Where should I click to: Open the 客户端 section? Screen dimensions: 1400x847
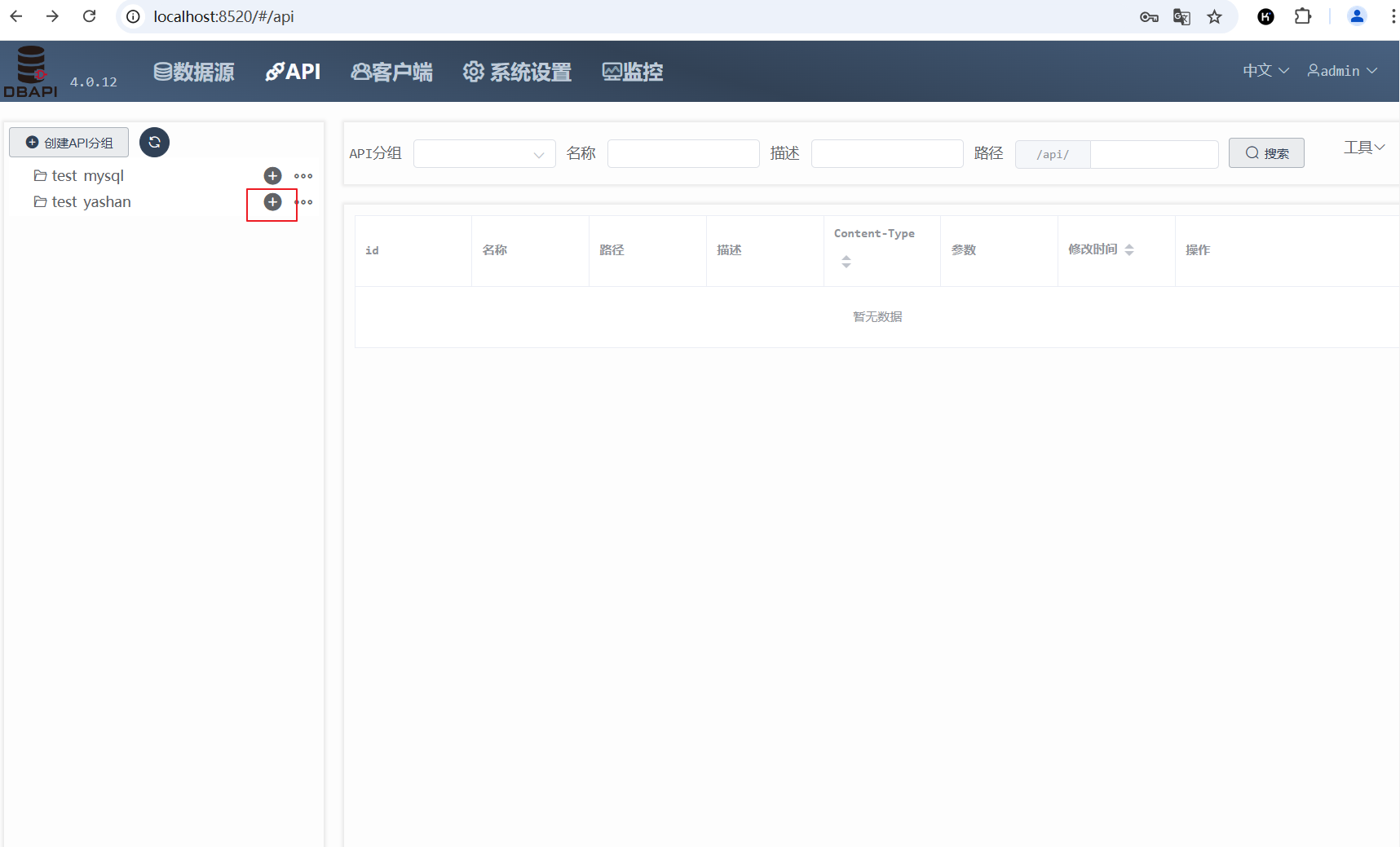coord(391,72)
